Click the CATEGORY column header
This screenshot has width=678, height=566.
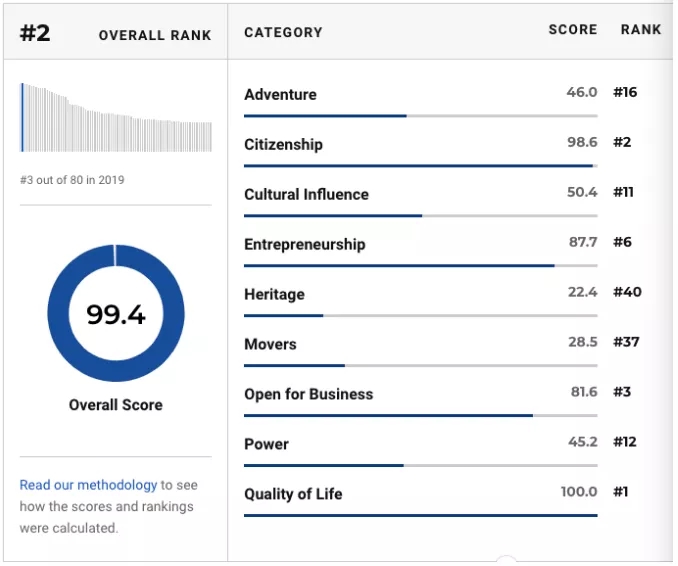pos(283,32)
